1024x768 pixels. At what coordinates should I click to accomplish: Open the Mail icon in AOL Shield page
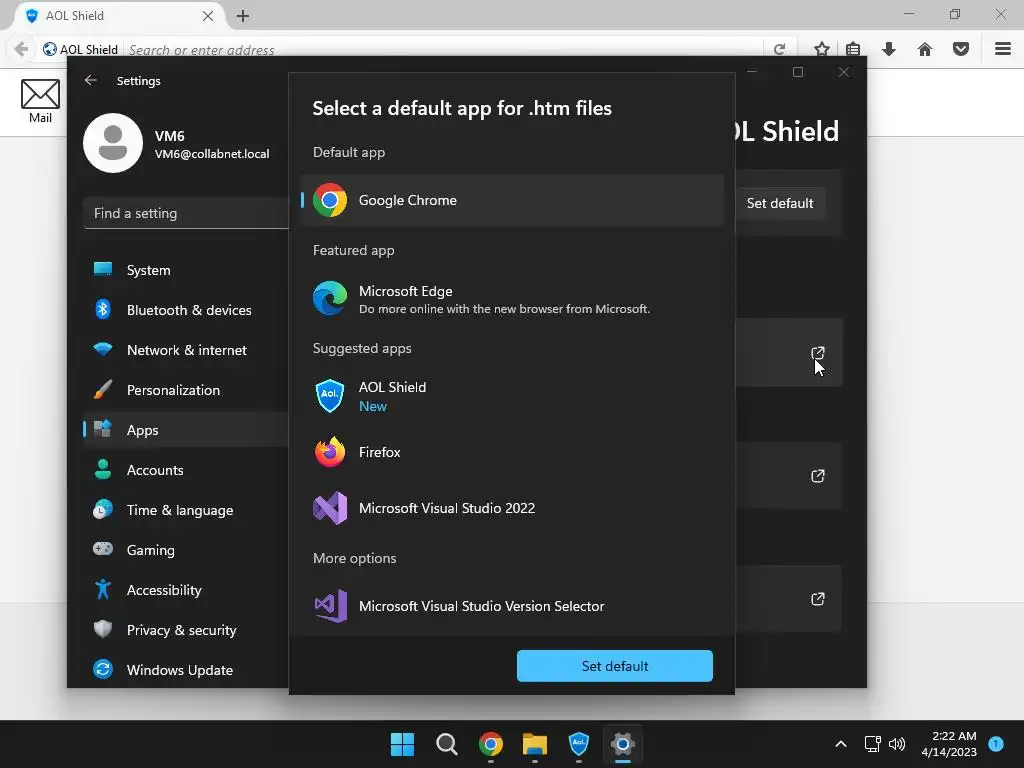[40, 101]
